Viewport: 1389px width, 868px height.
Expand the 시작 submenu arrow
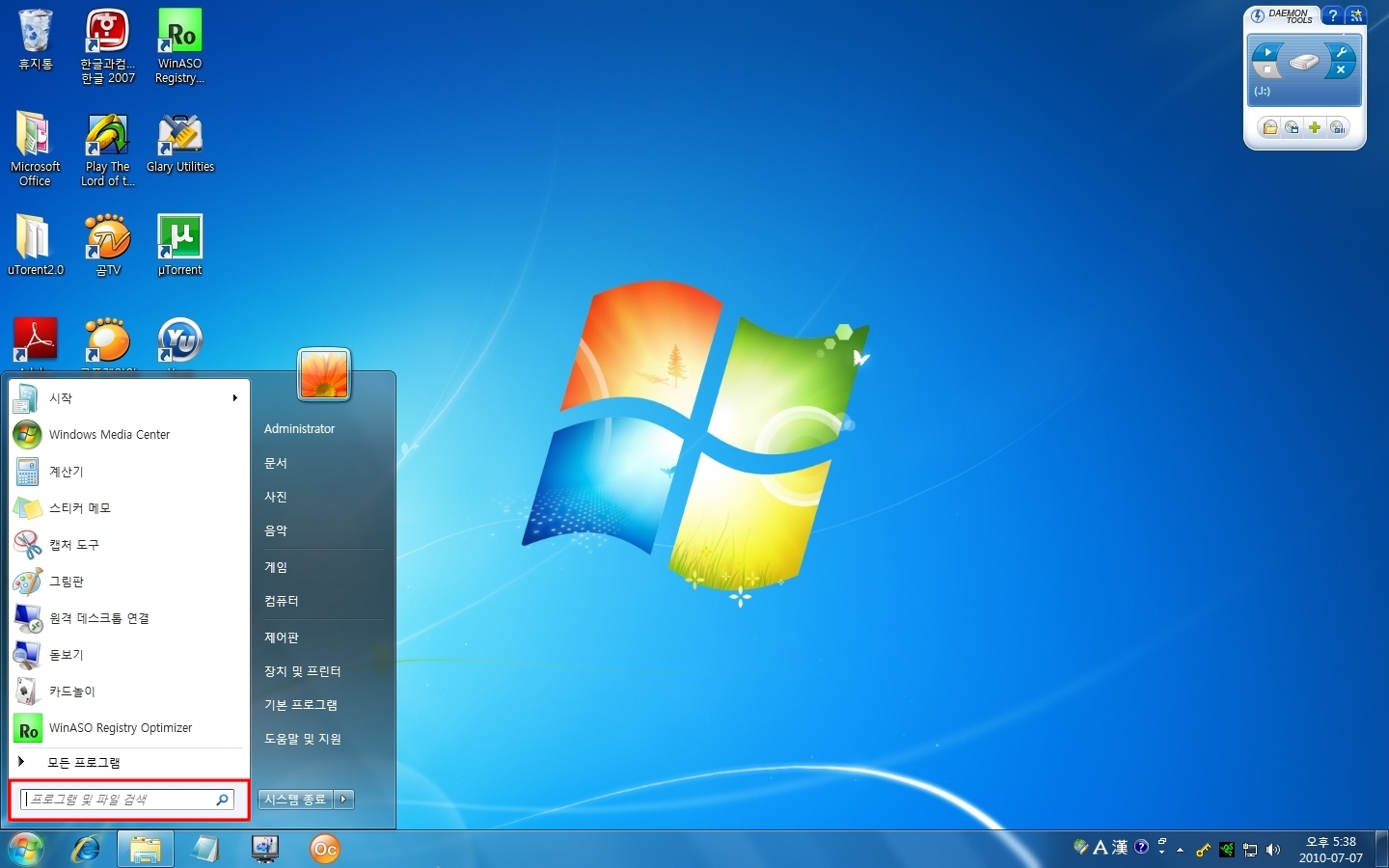coord(234,398)
